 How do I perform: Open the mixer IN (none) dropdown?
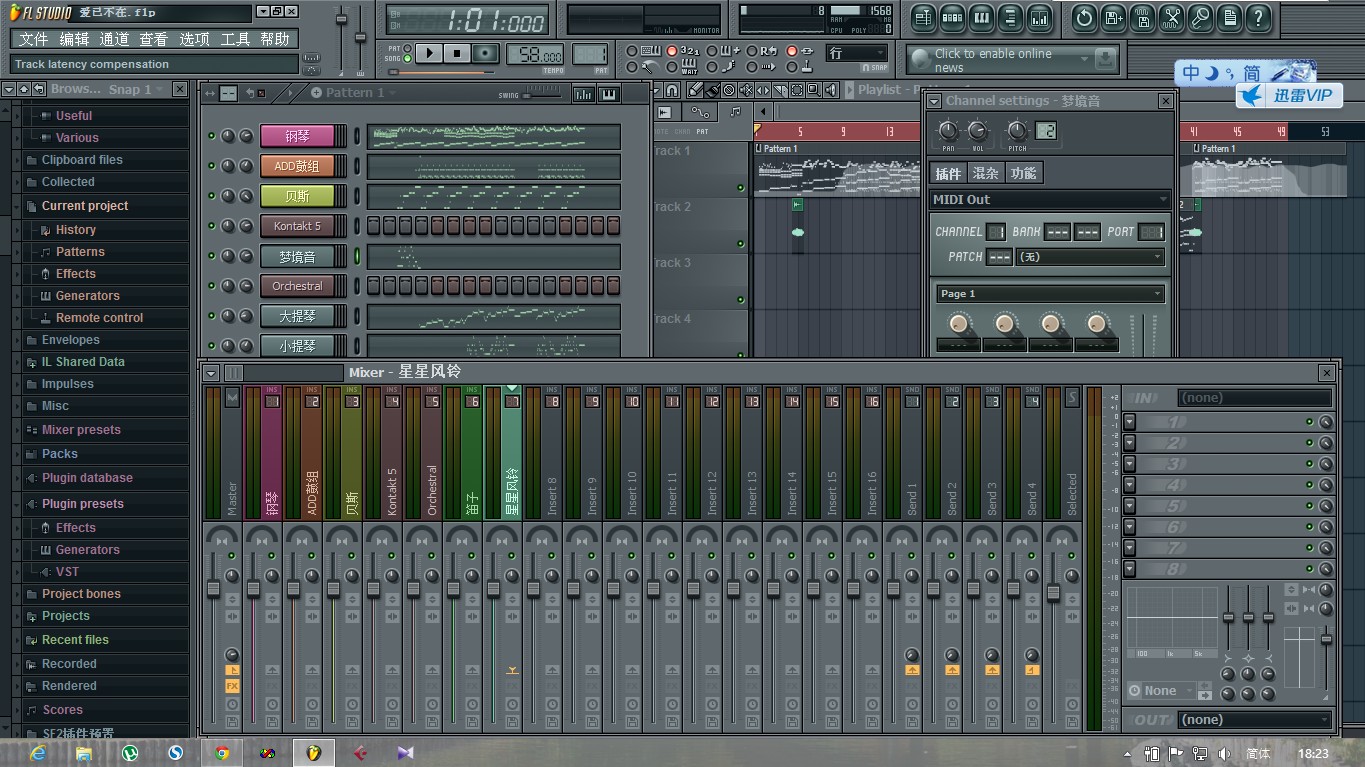[1255, 397]
